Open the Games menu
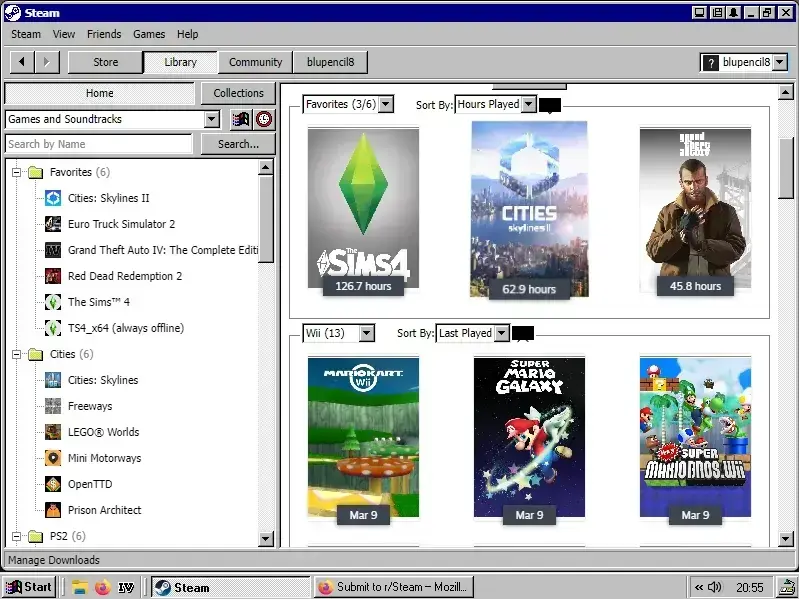Image resolution: width=799 pixels, height=599 pixels. (149, 34)
